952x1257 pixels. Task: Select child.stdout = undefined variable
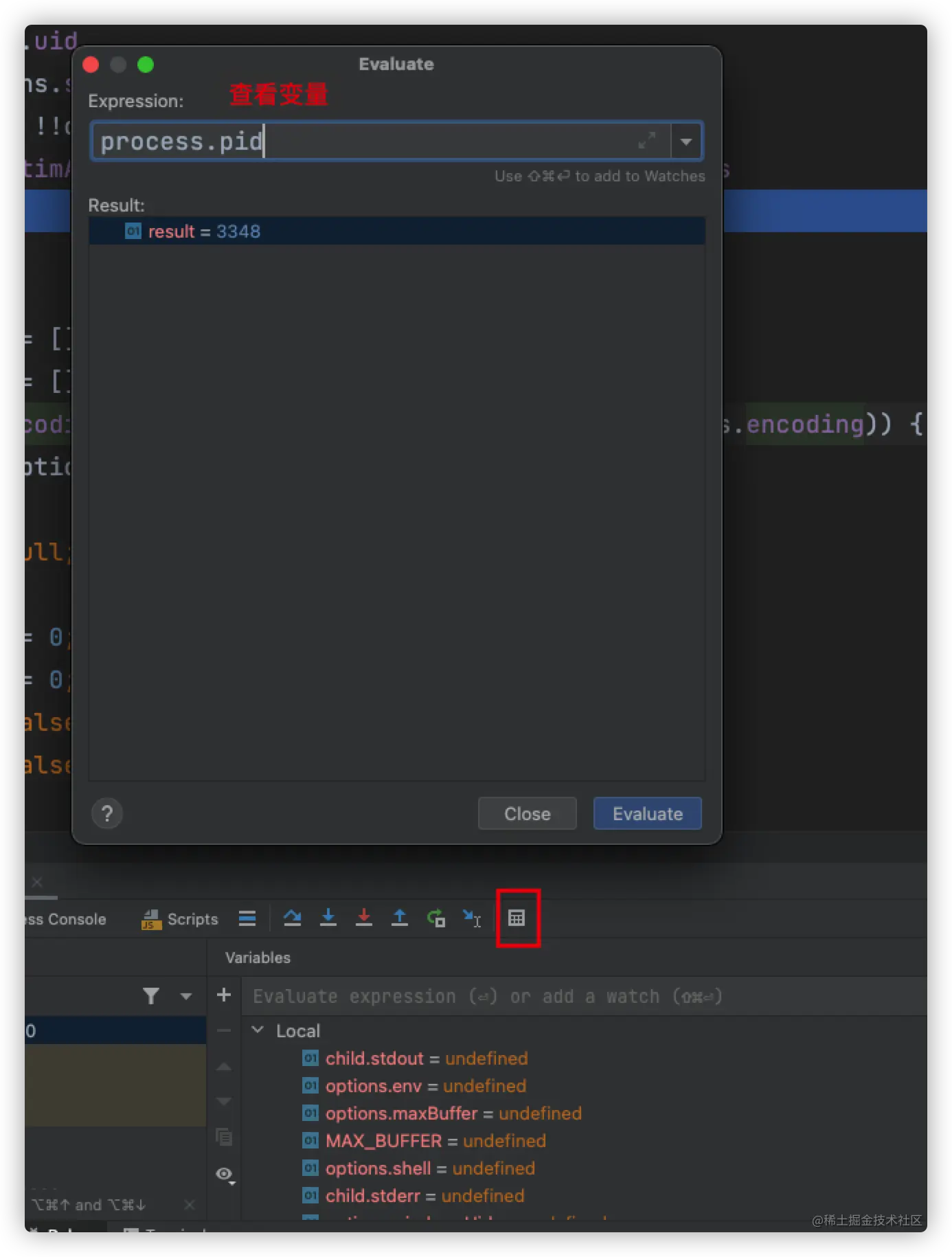tap(426, 1058)
